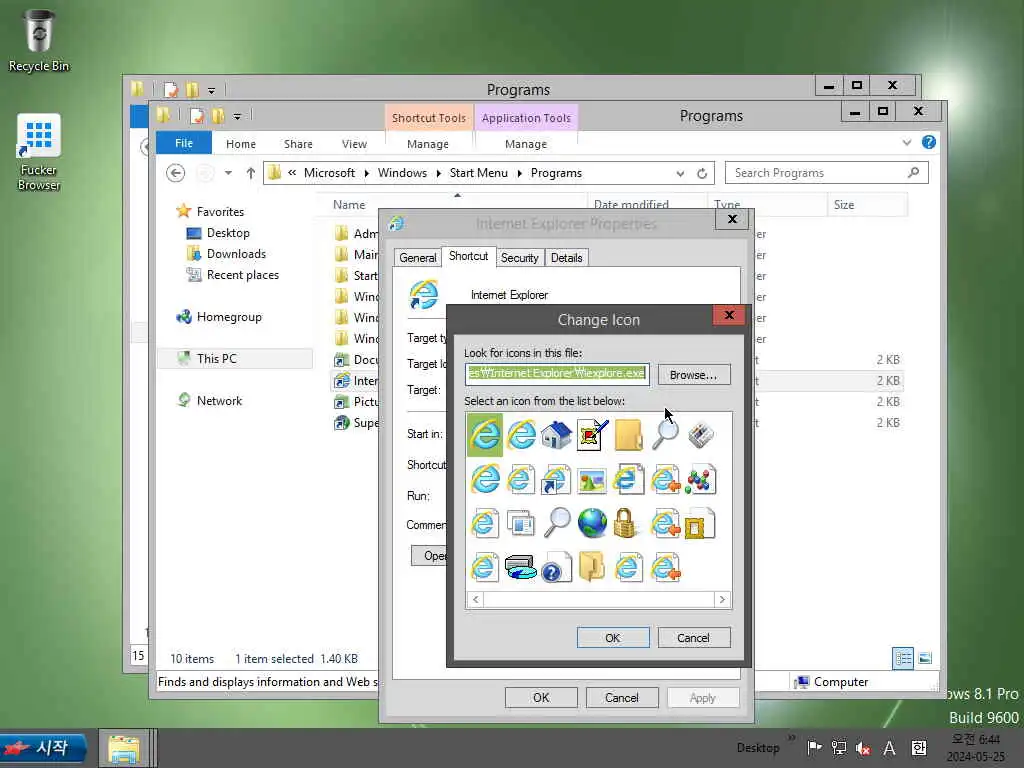This screenshot has width=1024, height=768.
Task: Select the newspaper icon in Change Icon
Action: (700, 435)
